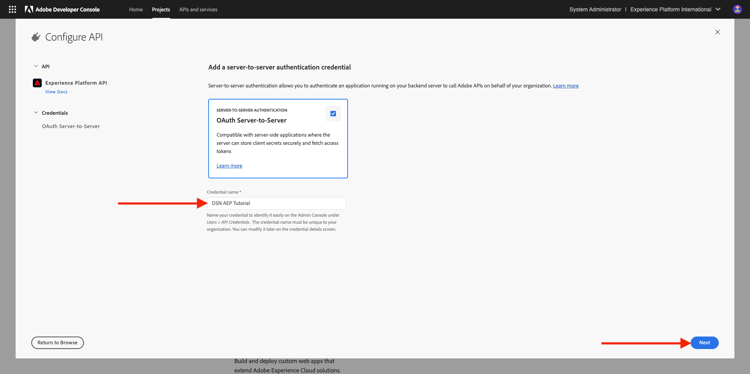Click the Experience Platform API sidebar label
This screenshot has width=750, height=374.
(76, 83)
